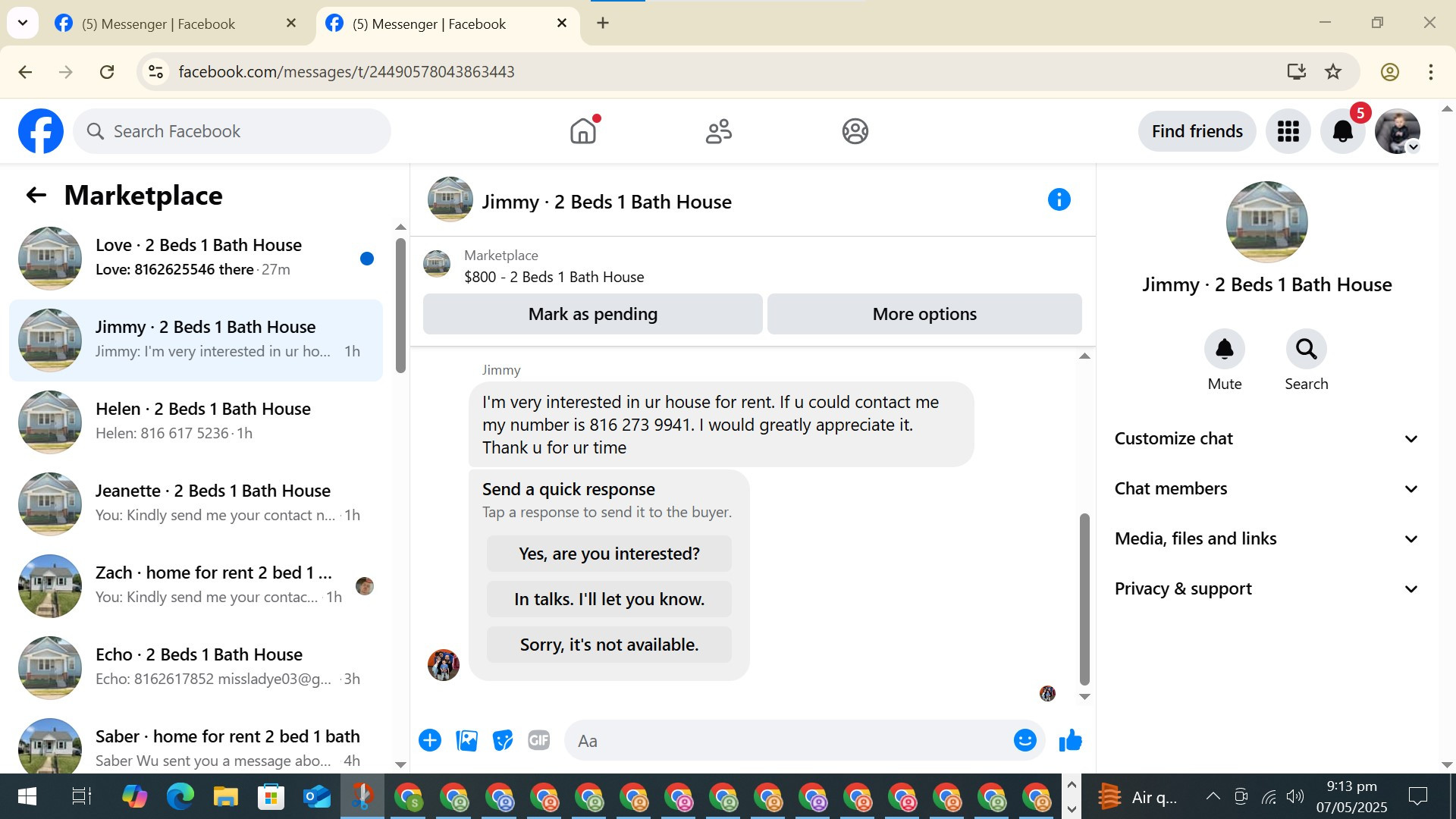The width and height of the screenshot is (1456, 819).
Task: Click the GIF picker icon
Action: coord(538,740)
